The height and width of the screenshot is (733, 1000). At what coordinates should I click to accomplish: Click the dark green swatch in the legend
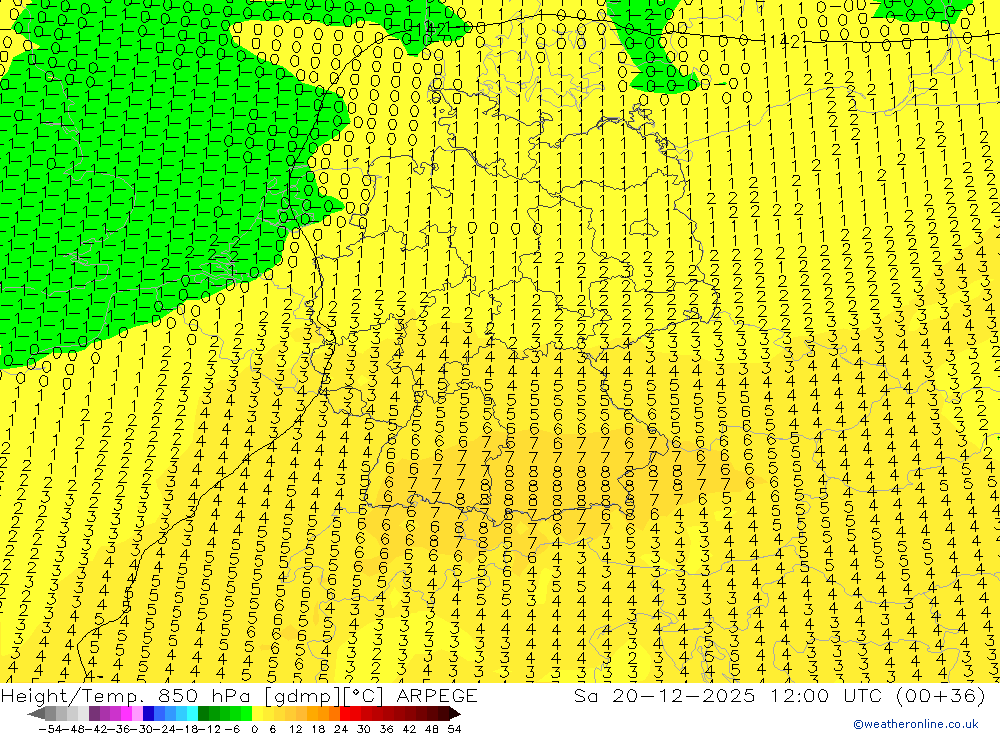click(x=203, y=714)
